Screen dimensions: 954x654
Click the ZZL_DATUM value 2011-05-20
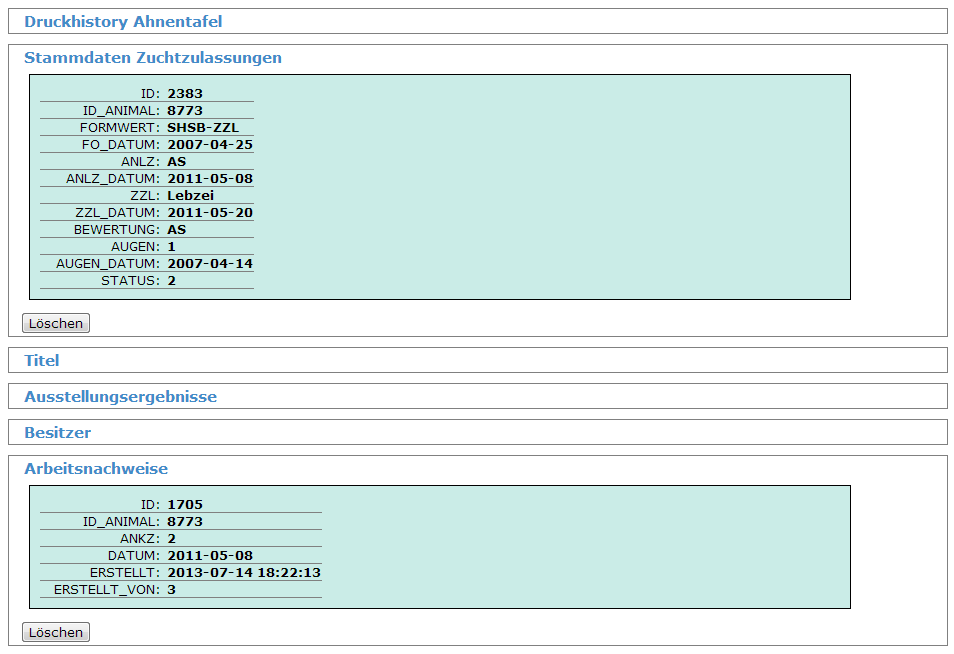coord(210,213)
